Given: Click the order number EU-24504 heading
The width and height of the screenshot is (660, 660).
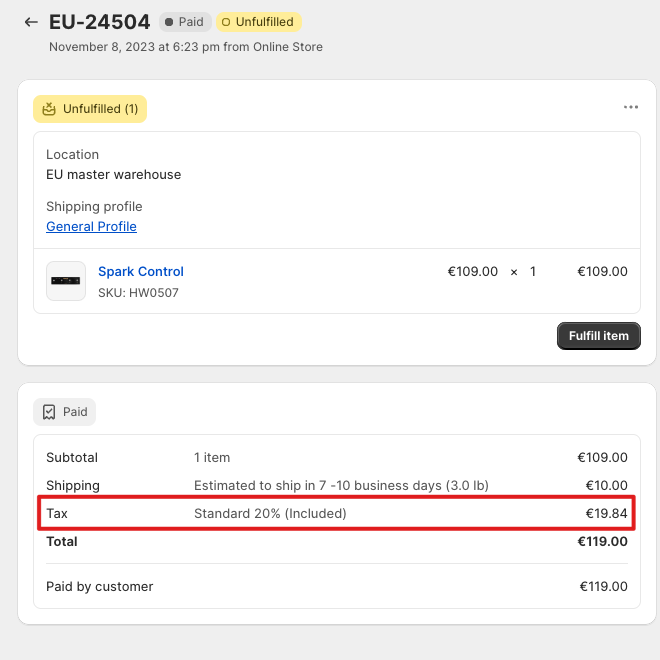Looking at the screenshot, I should (x=99, y=22).
